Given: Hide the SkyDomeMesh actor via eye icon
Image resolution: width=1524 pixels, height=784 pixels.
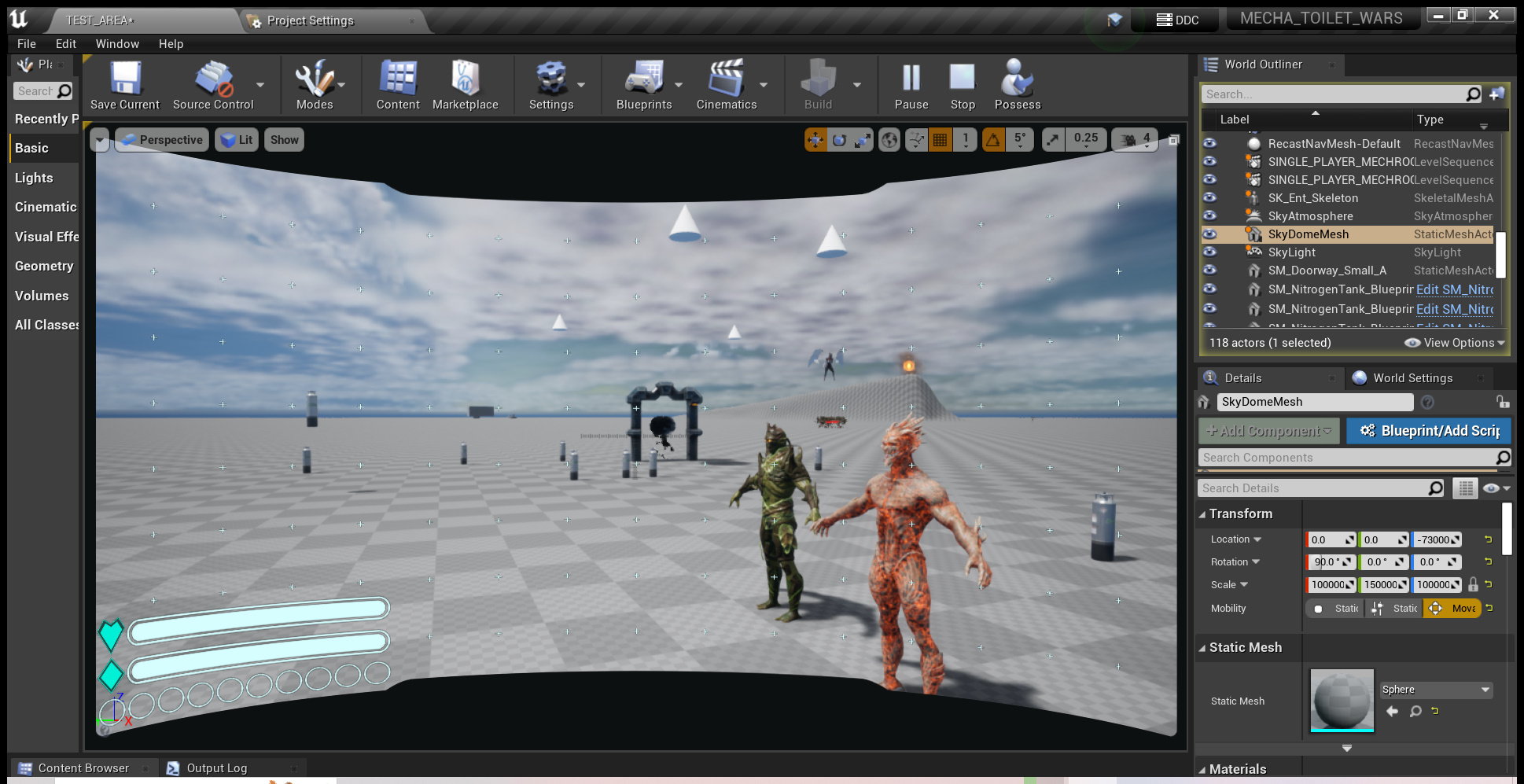Looking at the screenshot, I should tap(1209, 234).
